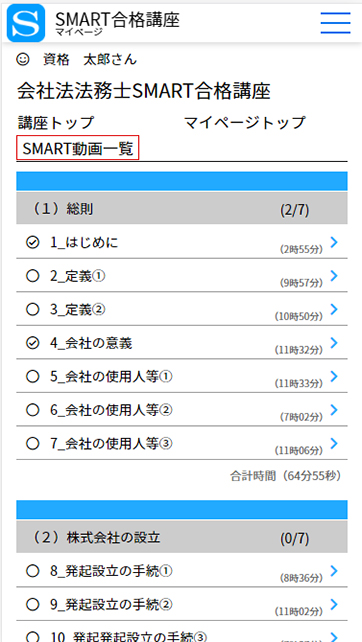The image size is (362, 642).
Task: Click the arrow icon for 3_定義②
Action: (x=334, y=309)
